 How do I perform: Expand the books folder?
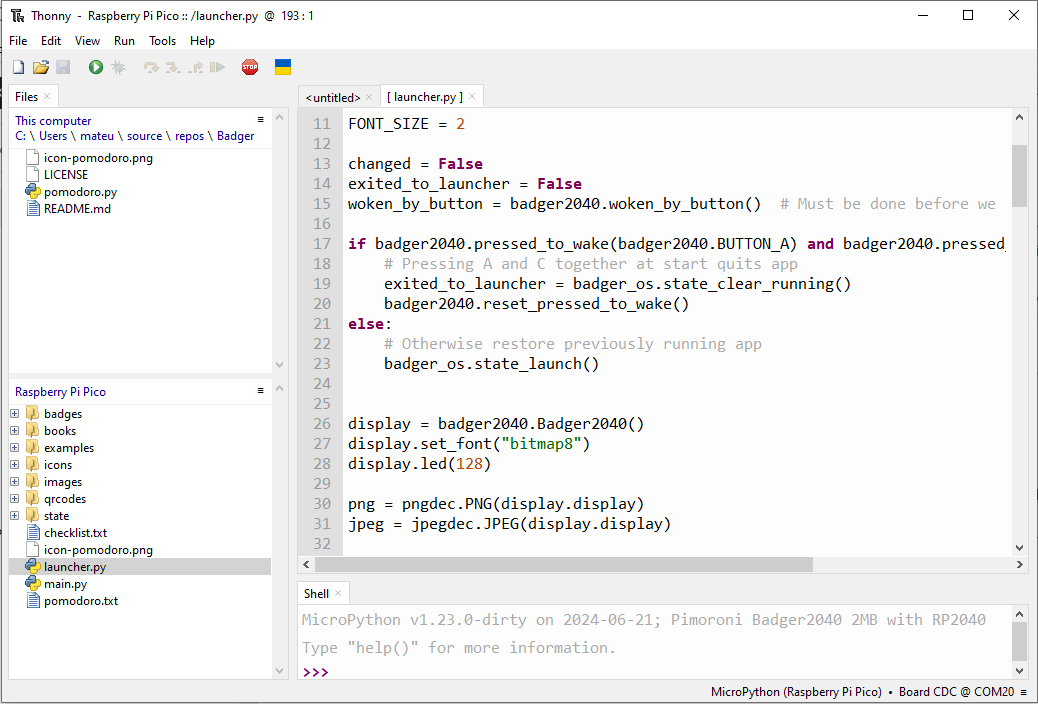tap(15, 431)
